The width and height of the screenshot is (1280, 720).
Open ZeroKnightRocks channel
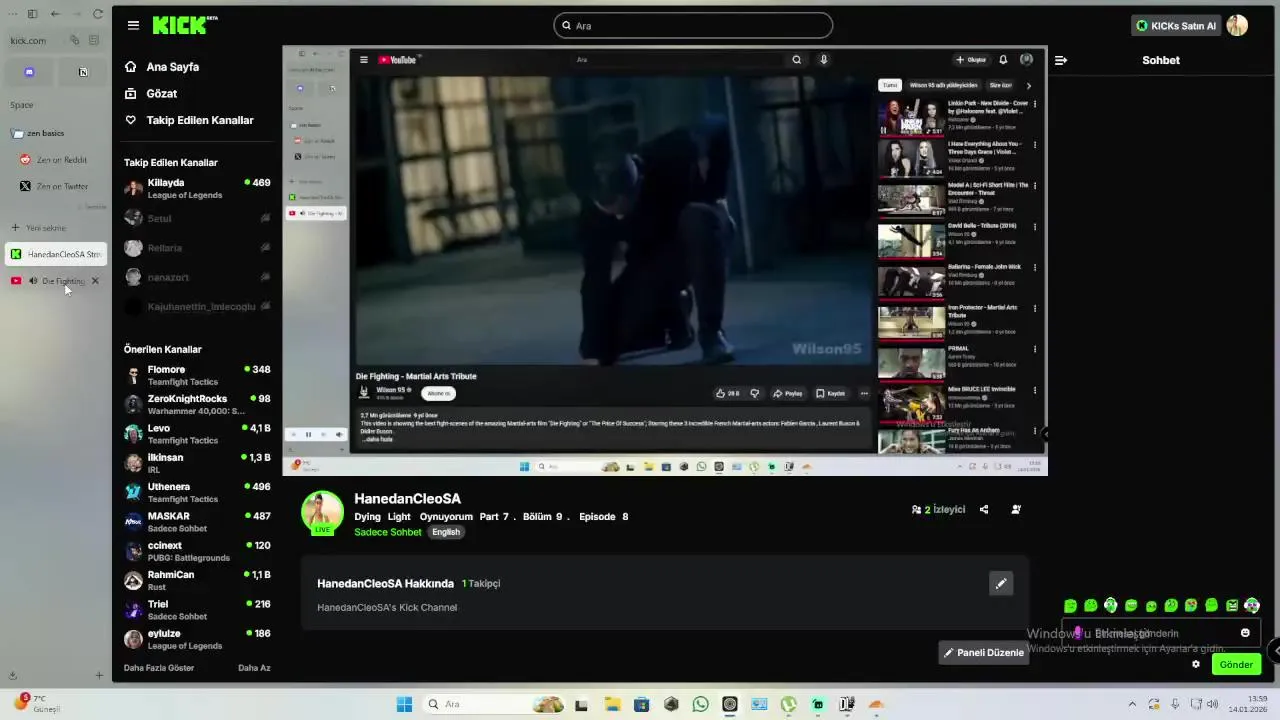(197, 404)
